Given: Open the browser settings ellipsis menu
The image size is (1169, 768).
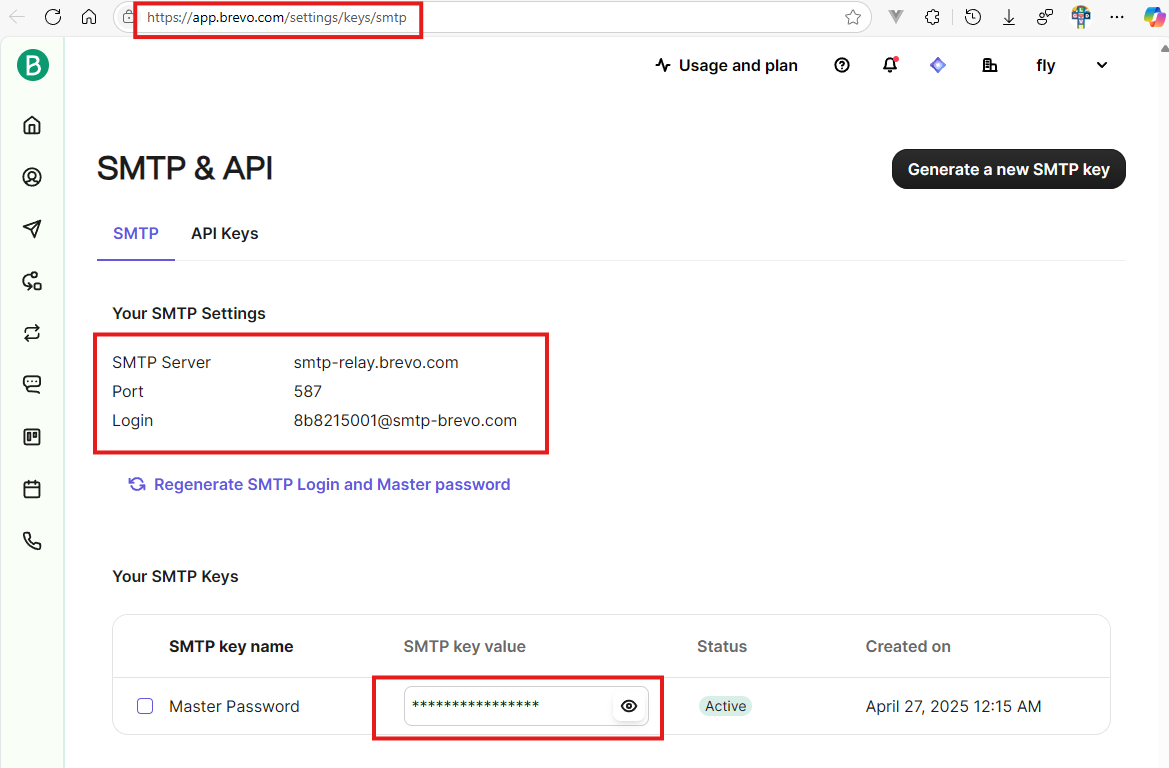Looking at the screenshot, I should (1117, 17).
